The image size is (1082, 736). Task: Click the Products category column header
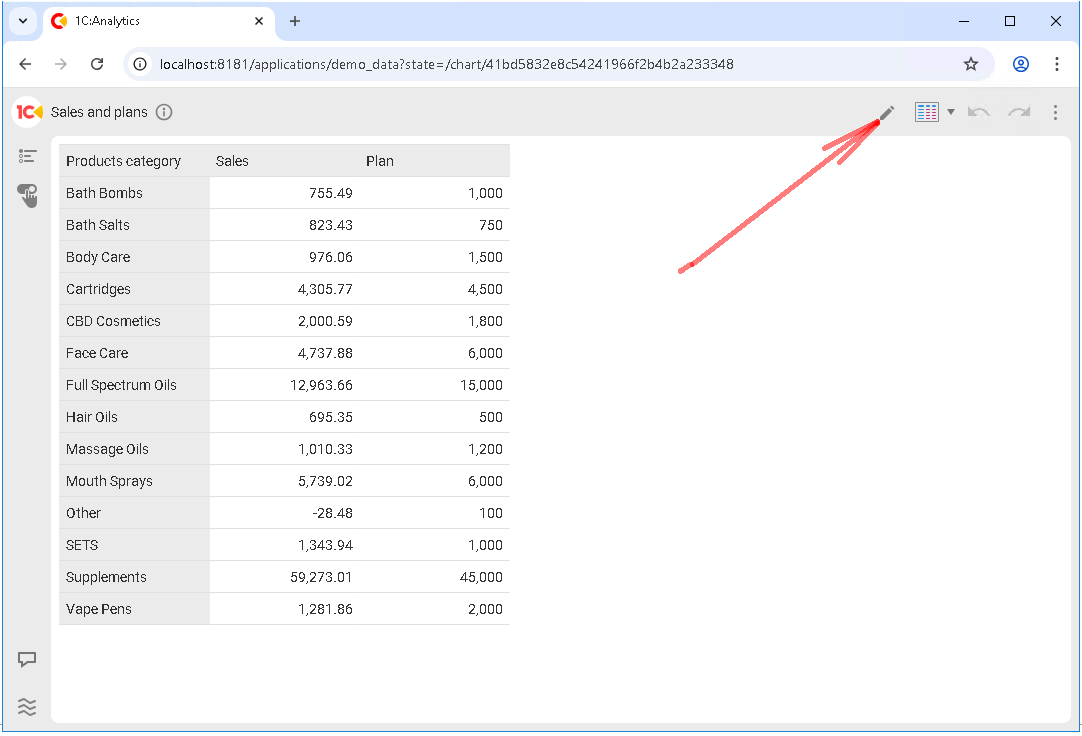[x=124, y=161]
